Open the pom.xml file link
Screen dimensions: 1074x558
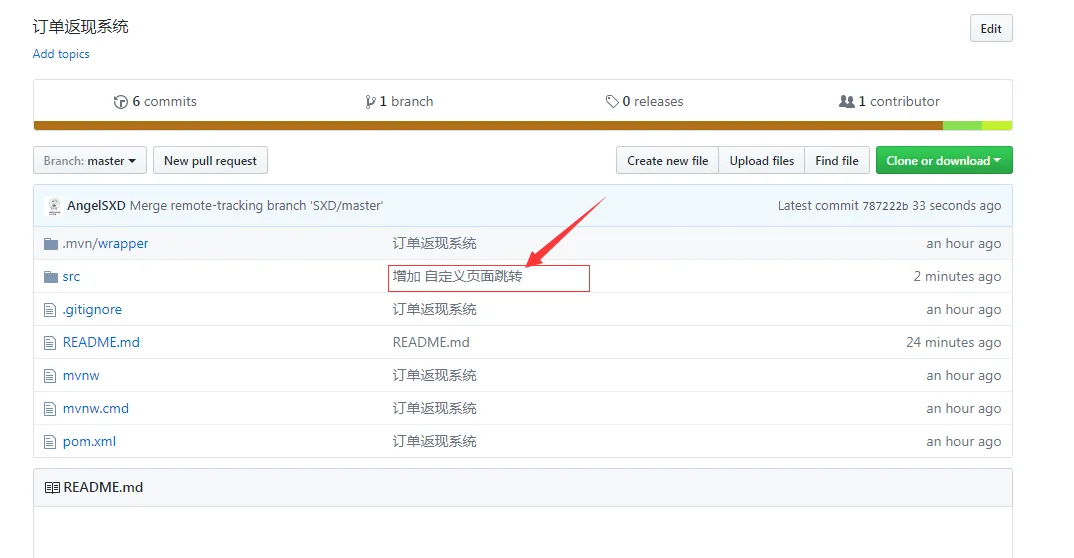pos(90,442)
